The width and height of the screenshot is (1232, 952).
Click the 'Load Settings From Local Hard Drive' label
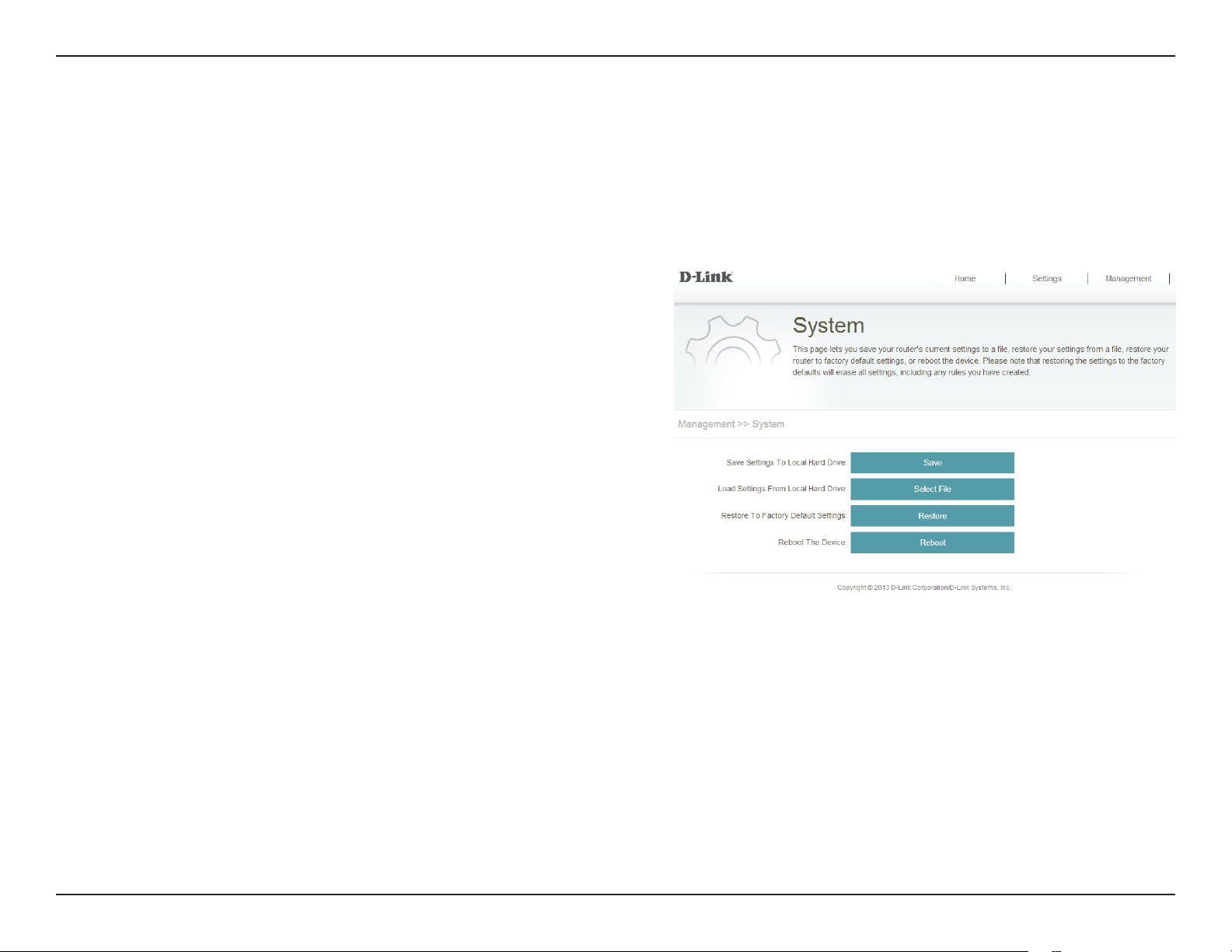(781, 489)
